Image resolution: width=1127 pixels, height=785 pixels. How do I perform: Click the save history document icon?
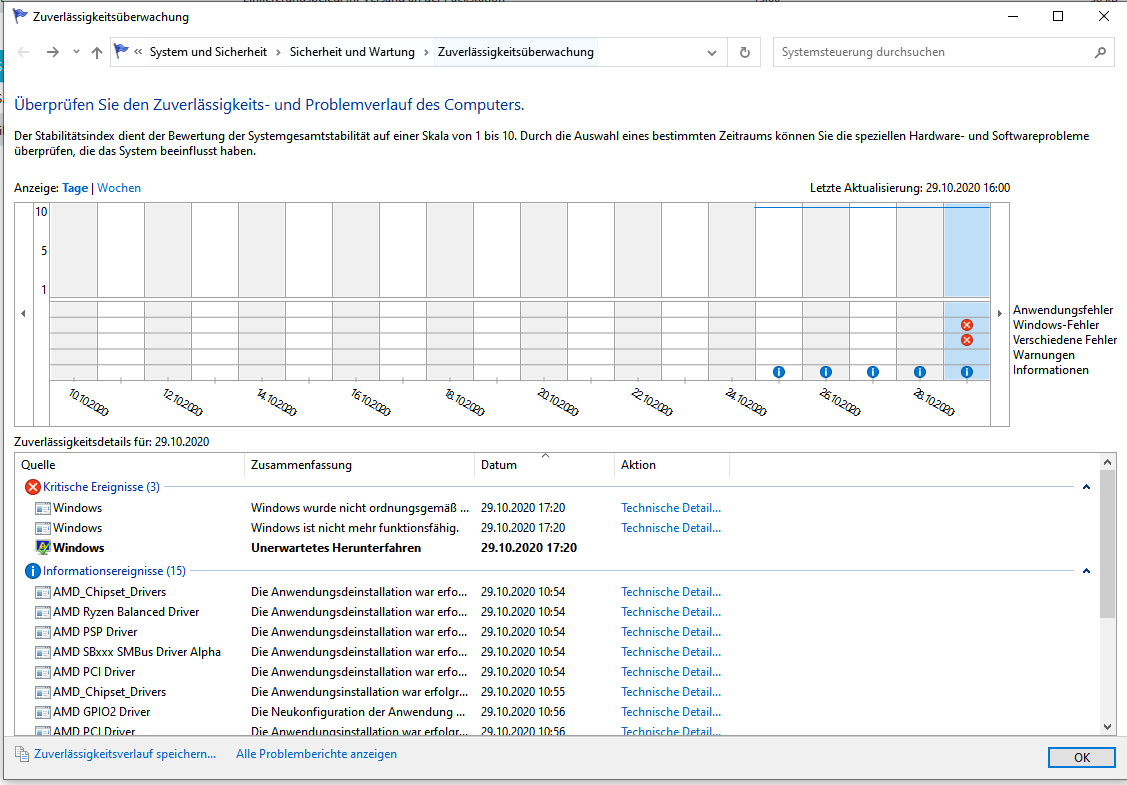22,754
